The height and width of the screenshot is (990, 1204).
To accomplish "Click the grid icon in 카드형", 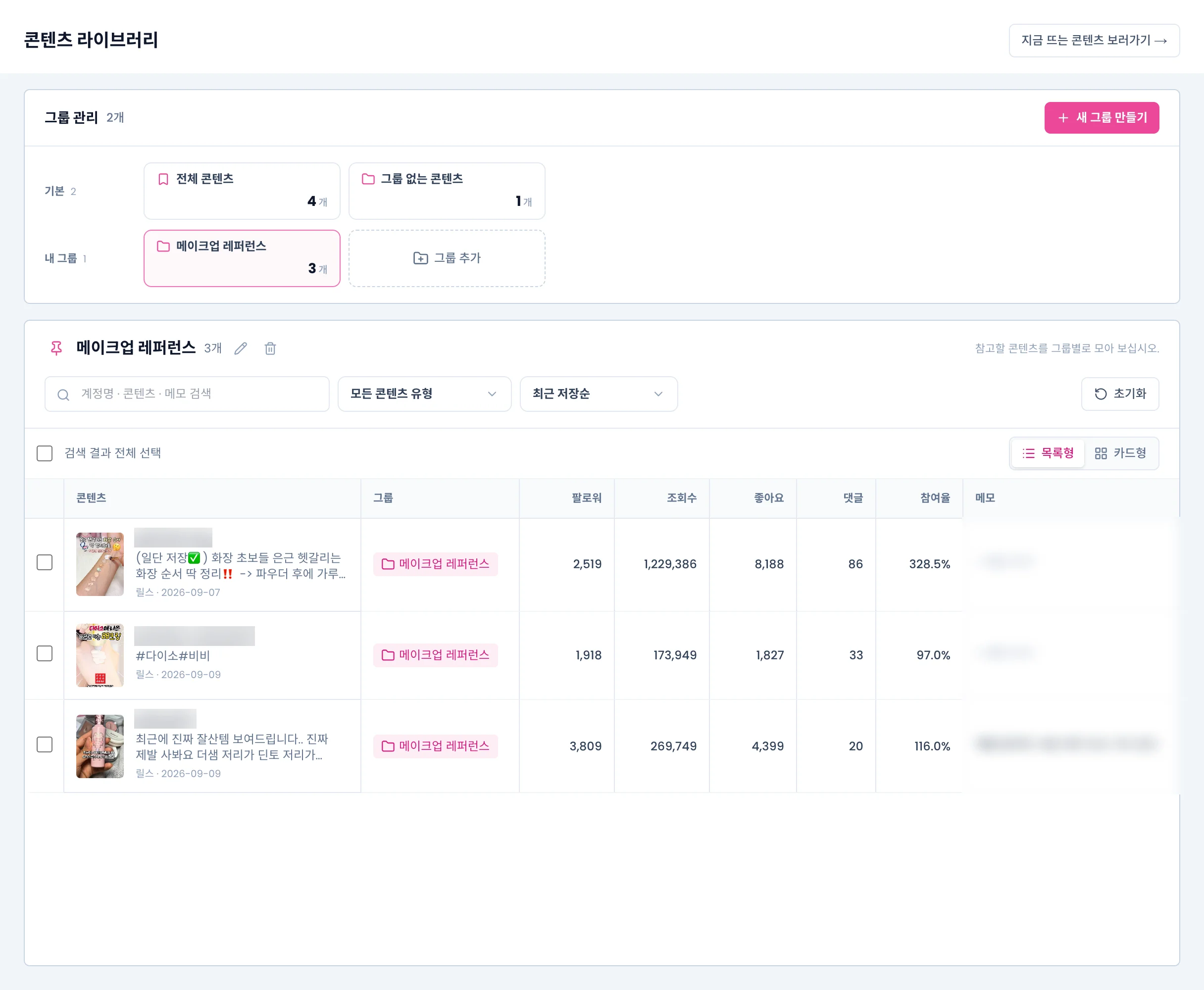I will [x=1101, y=453].
